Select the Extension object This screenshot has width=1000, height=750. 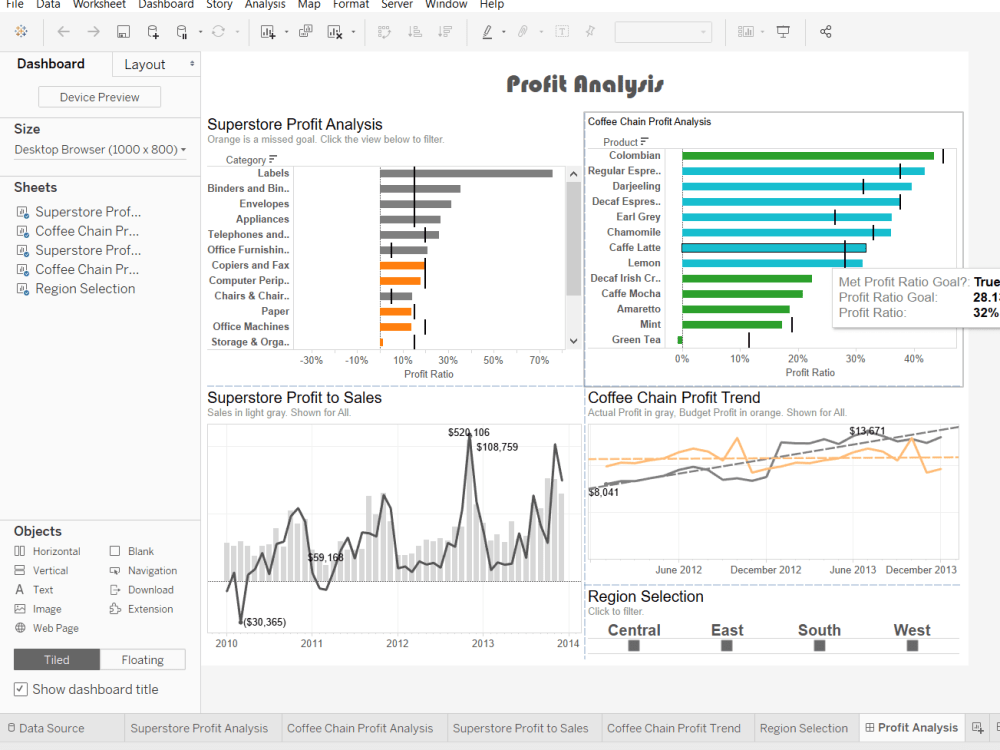142,608
